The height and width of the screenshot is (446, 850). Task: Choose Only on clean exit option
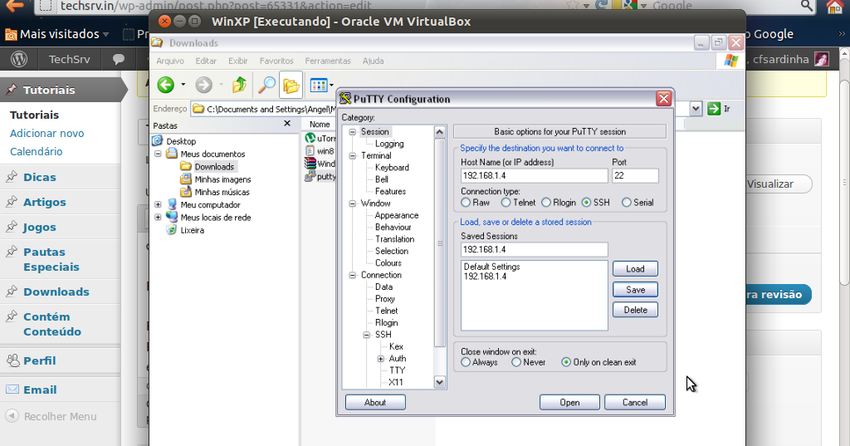(x=566, y=362)
